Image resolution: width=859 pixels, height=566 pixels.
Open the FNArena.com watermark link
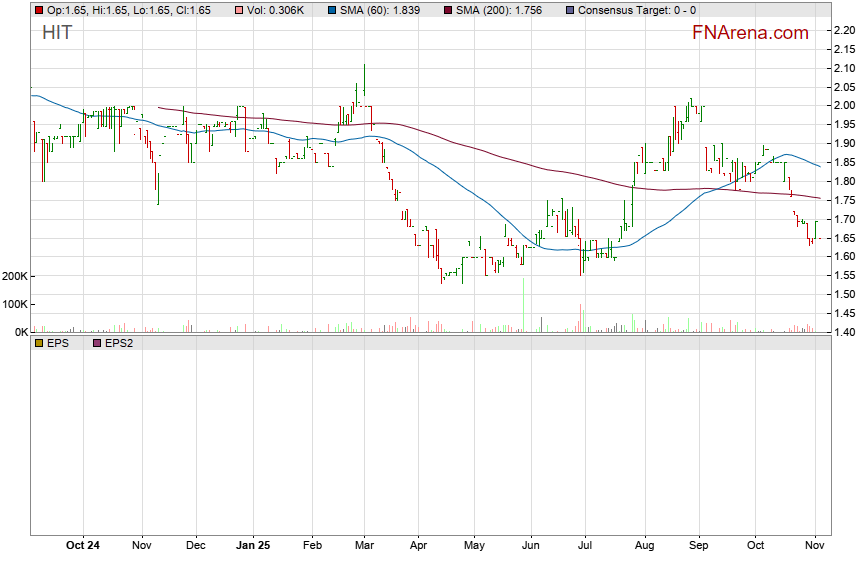(750, 33)
